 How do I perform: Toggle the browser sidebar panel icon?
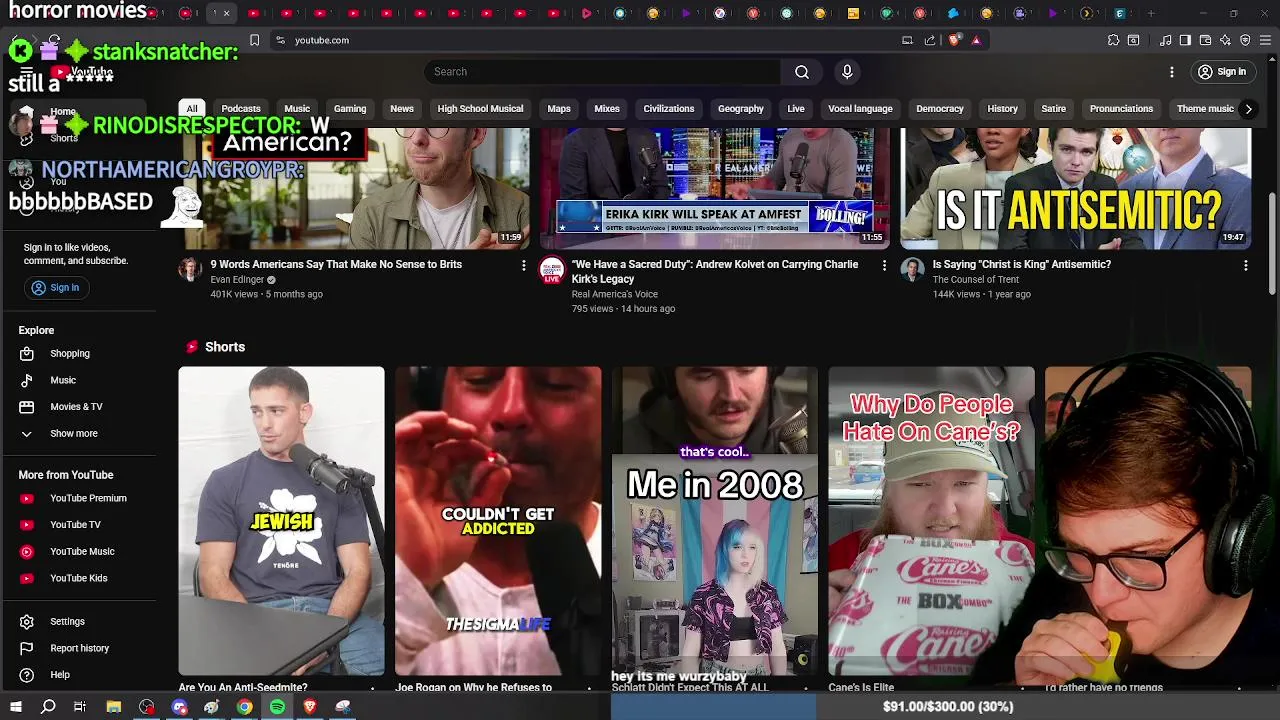[1185, 40]
